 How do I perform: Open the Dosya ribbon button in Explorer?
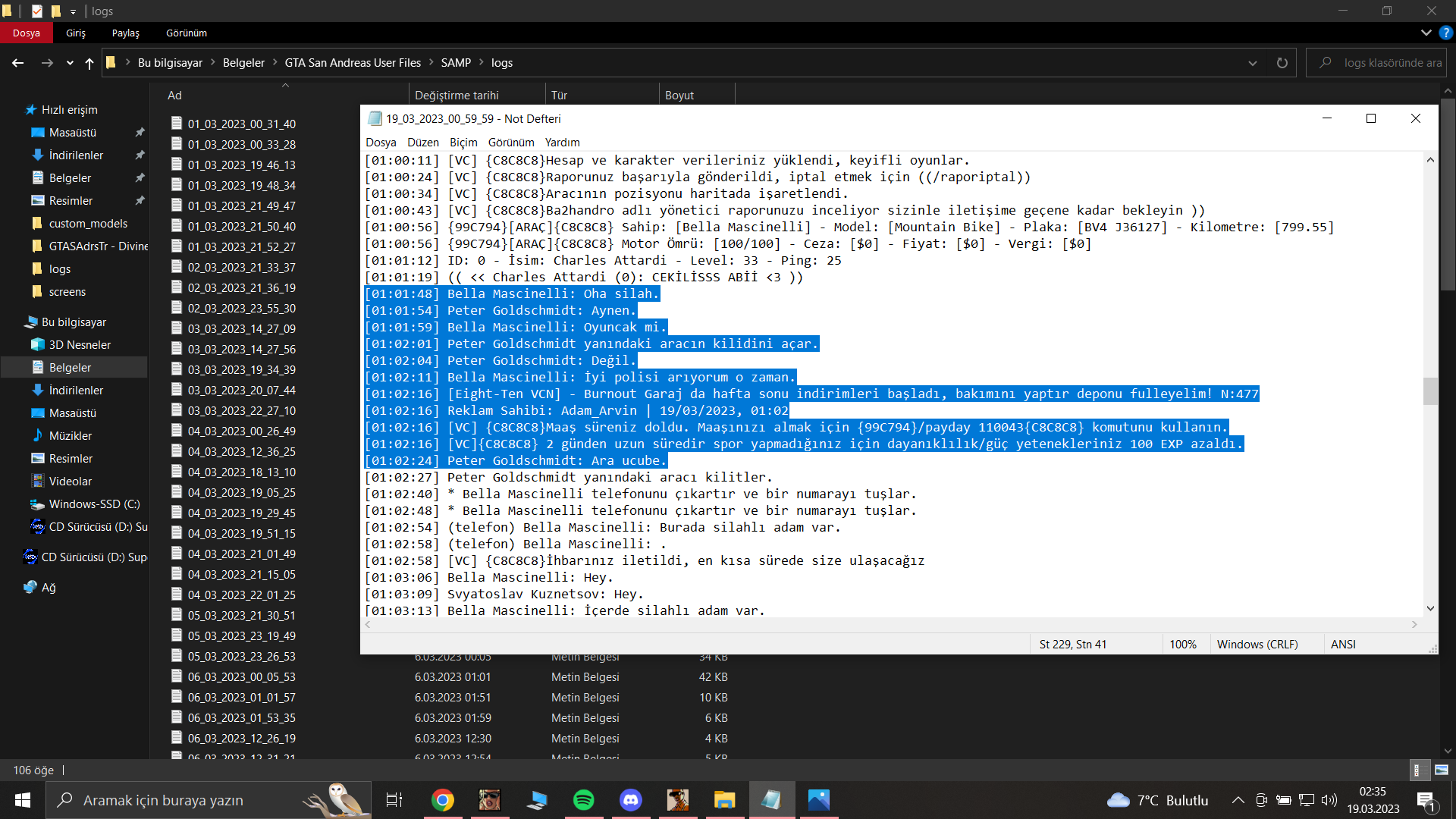tap(26, 33)
